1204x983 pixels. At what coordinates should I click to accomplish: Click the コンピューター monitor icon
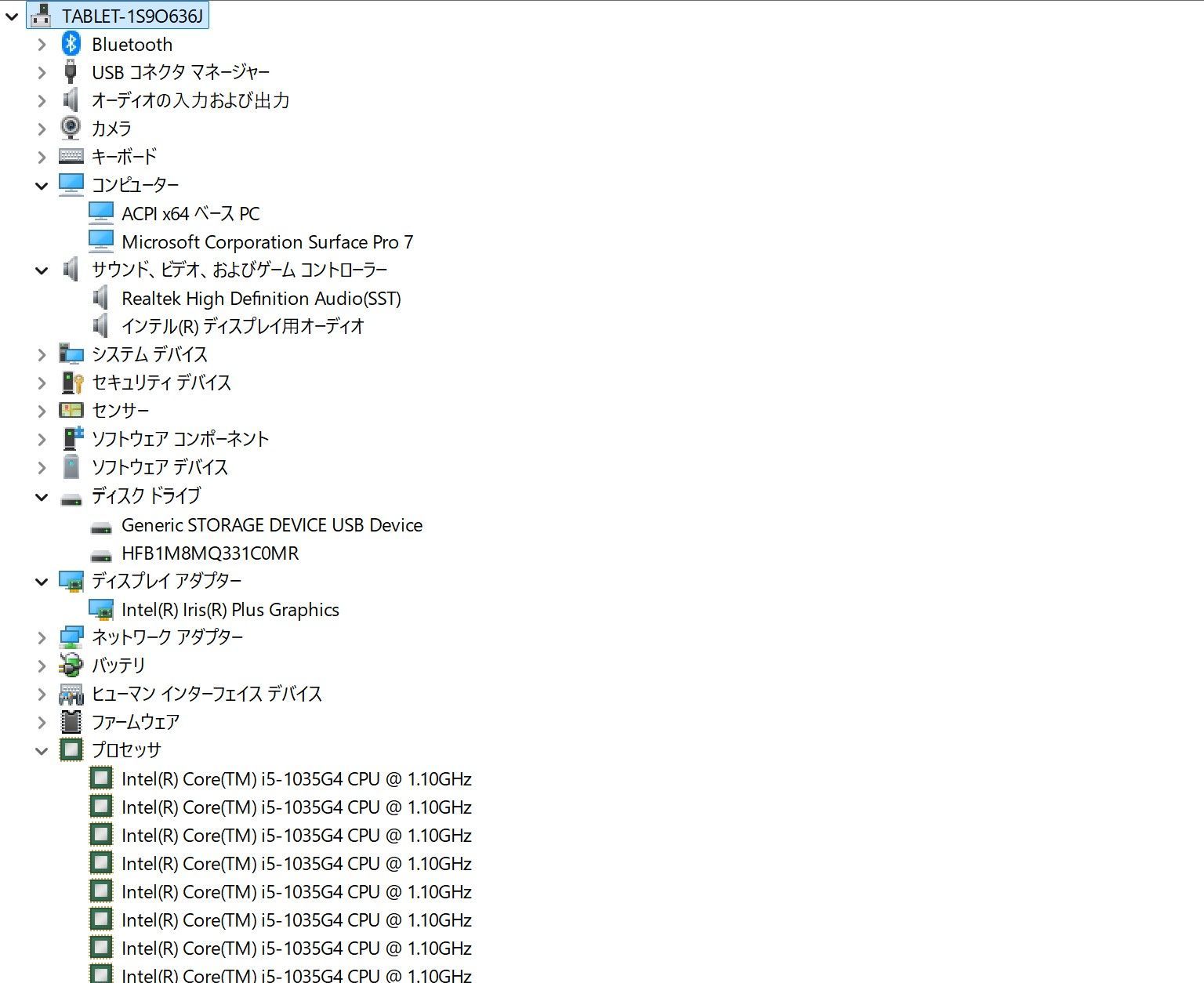tap(71, 185)
